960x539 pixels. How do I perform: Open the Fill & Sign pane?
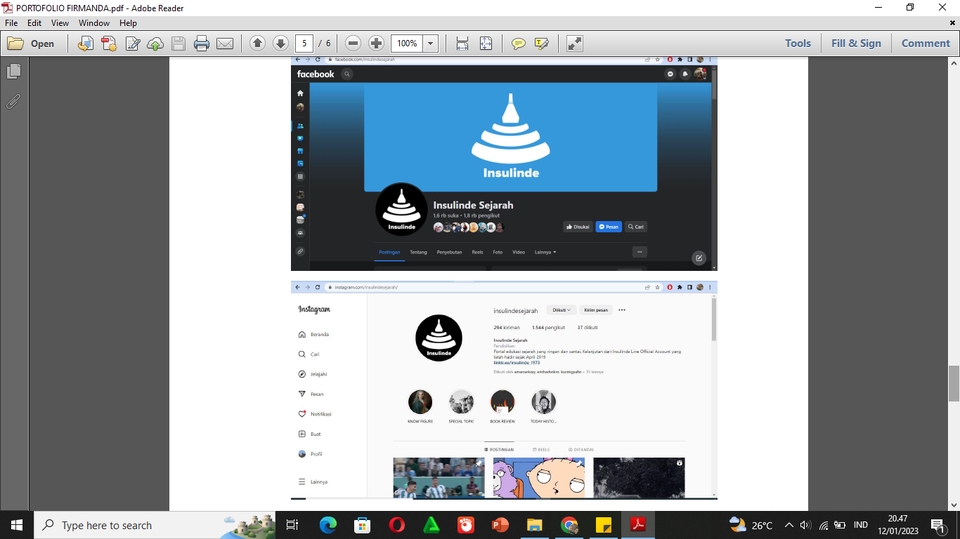click(x=856, y=43)
